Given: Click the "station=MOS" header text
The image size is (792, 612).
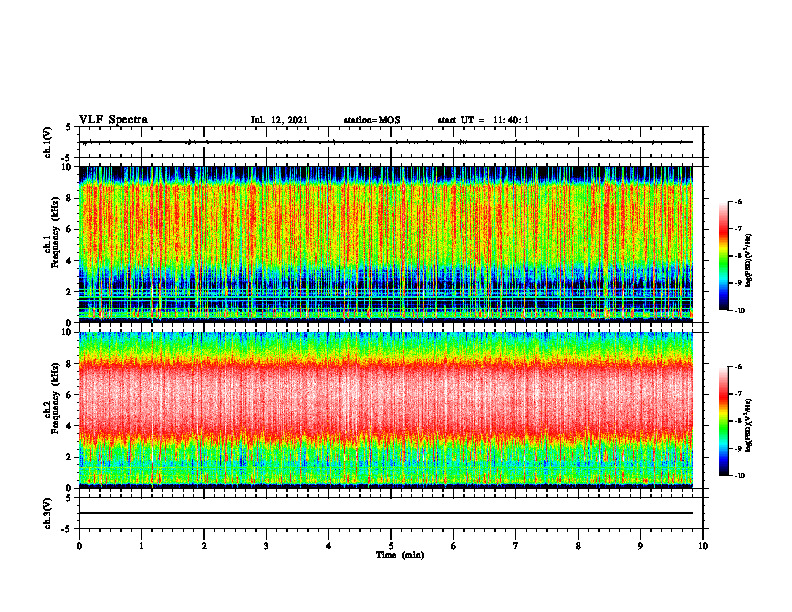Looking at the screenshot, I should pos(372,120).
